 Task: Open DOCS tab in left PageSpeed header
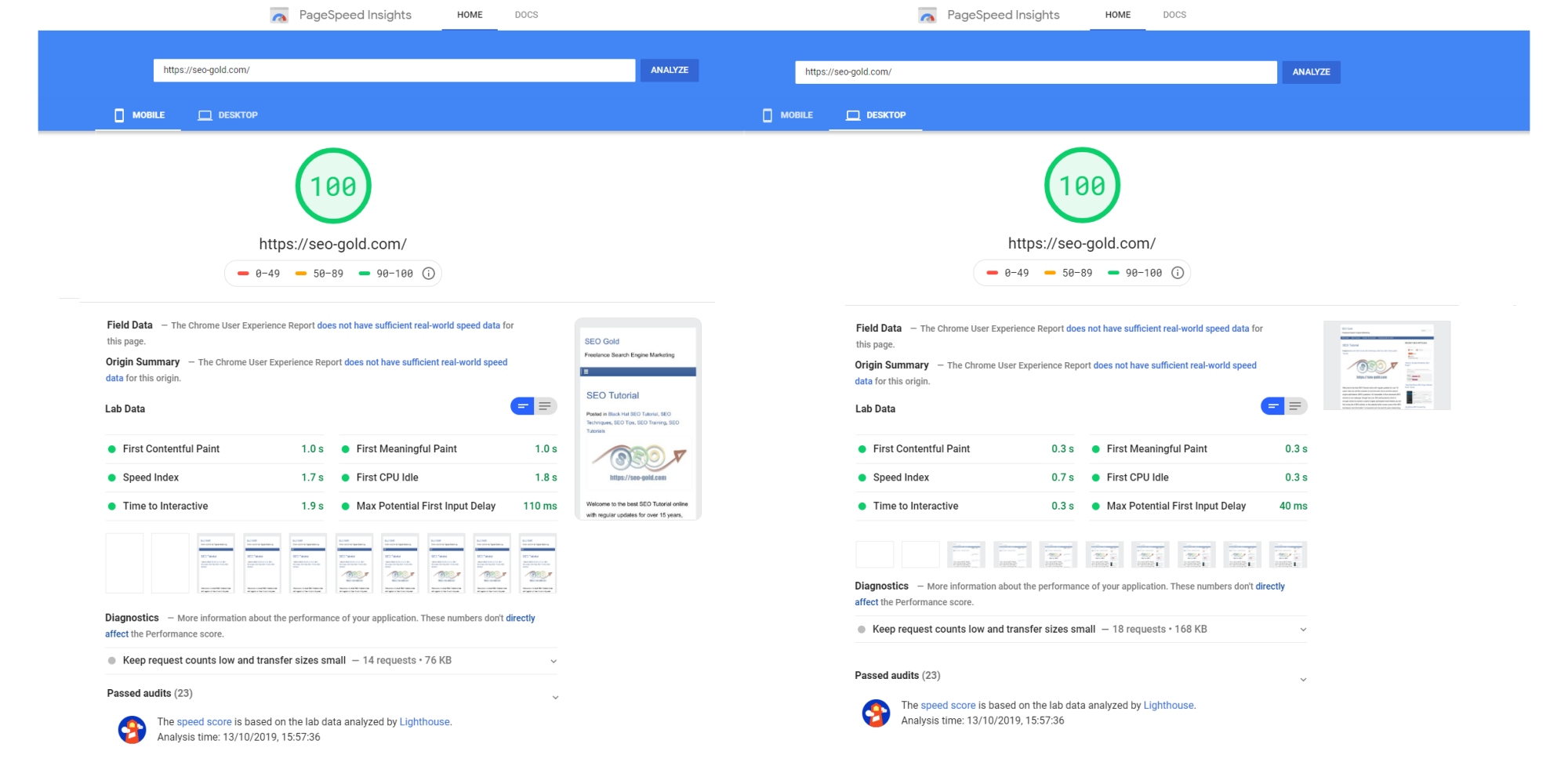526,15
